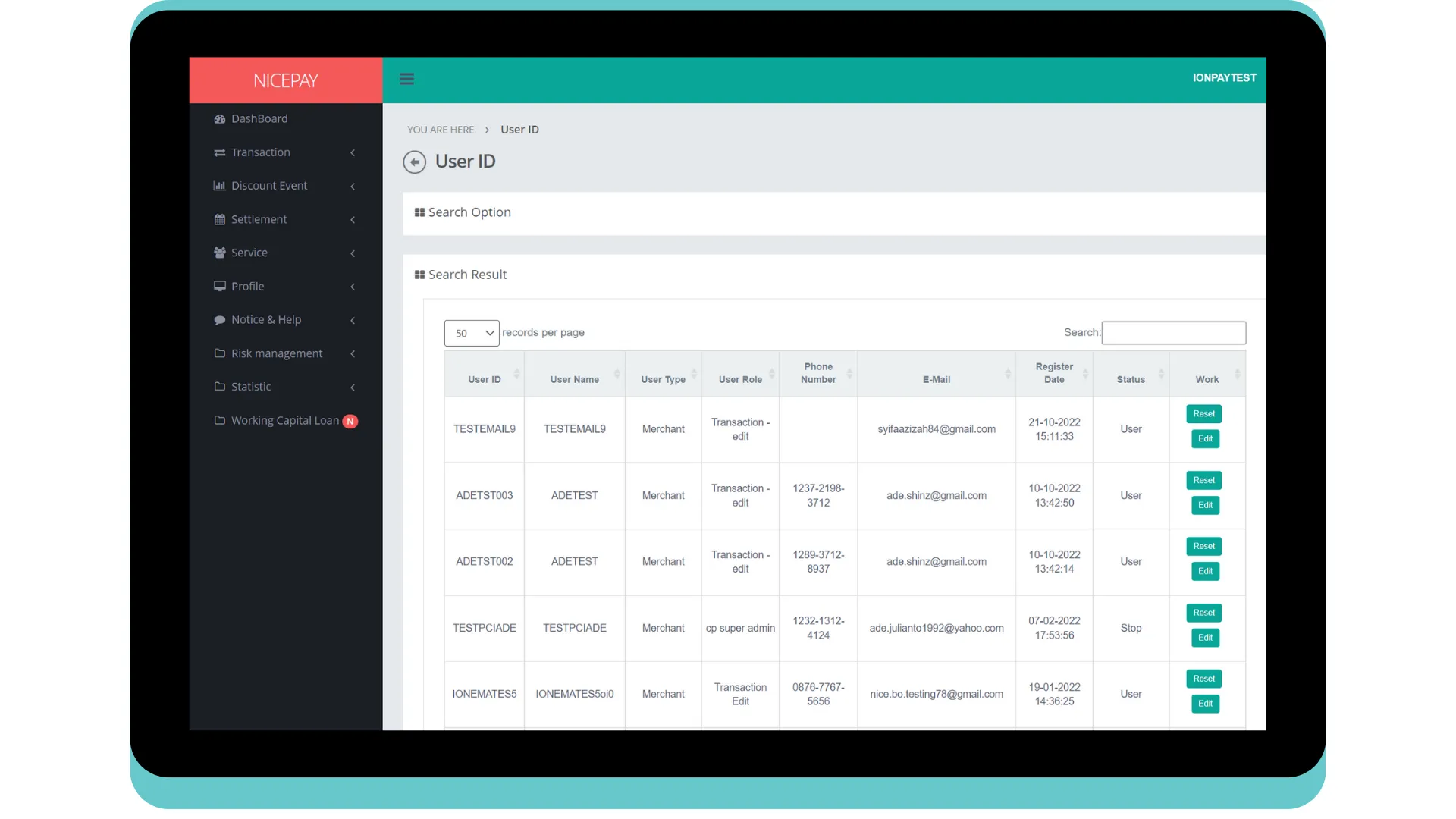This screenshot has height=819, width=1456.
Task: Click Reset for user TESTPCIADE
Action: tap(1203, 613)
